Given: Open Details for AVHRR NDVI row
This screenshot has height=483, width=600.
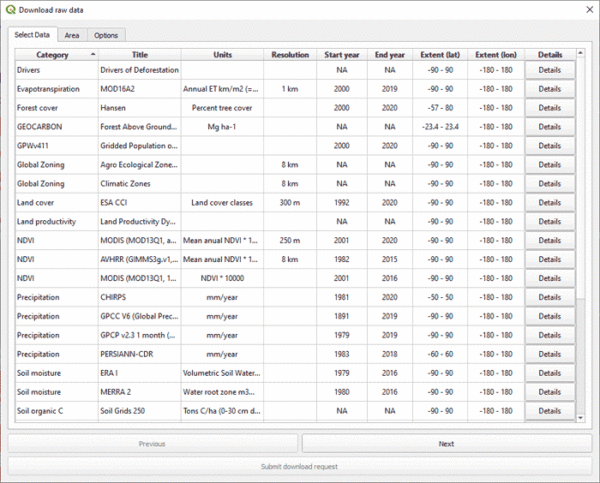Looking at the screenshot, I should point(550,259).
